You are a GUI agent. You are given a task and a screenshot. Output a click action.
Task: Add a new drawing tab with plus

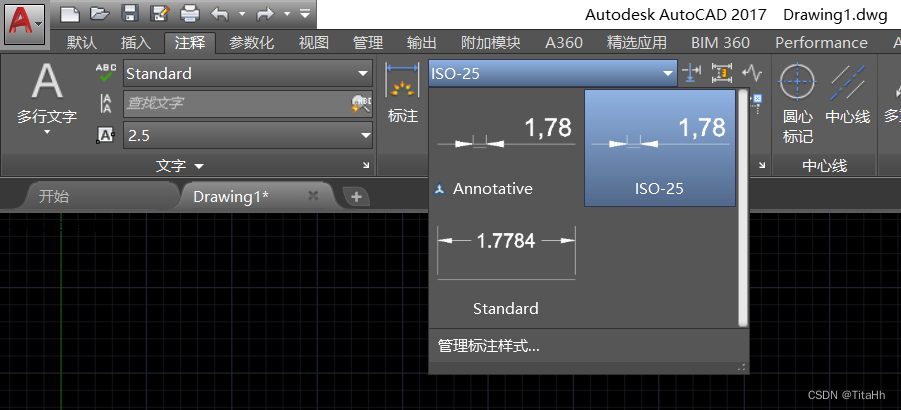(x=356, y=197)
